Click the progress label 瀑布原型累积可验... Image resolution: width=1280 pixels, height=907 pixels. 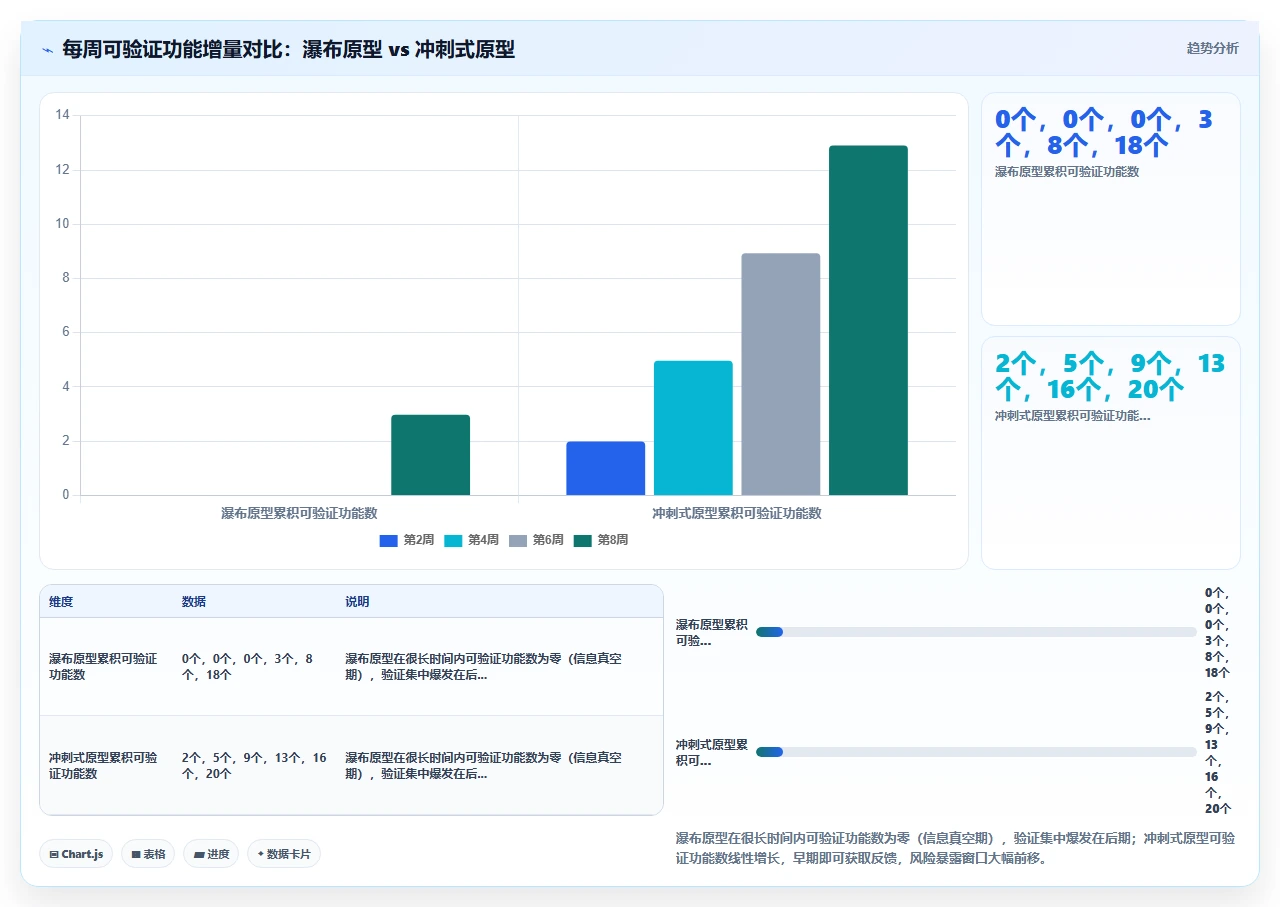[711, 632]
